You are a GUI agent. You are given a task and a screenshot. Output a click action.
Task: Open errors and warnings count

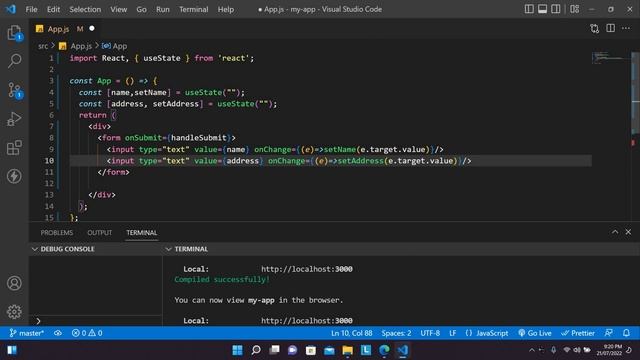click(x=87, y=333)
